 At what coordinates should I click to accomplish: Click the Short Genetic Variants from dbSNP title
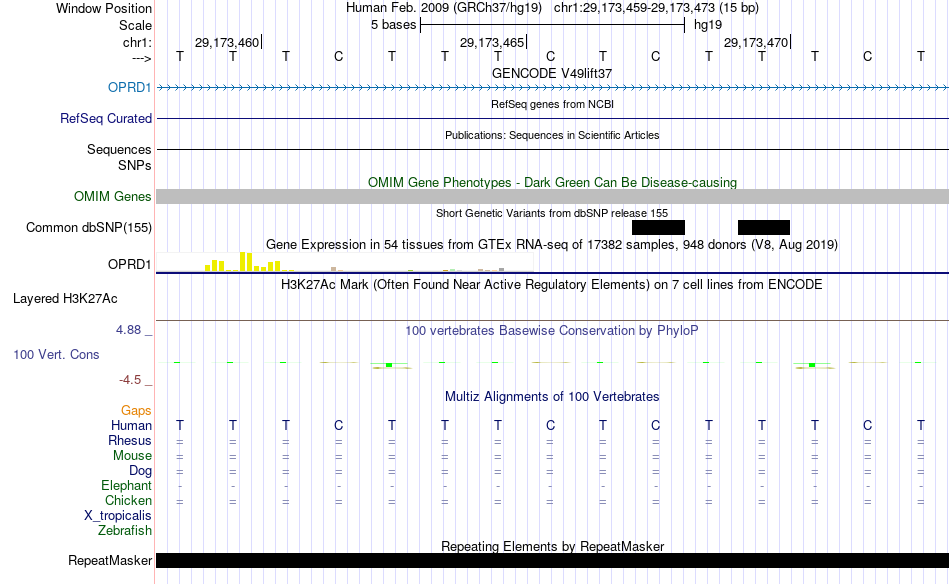tap(552, 213)
